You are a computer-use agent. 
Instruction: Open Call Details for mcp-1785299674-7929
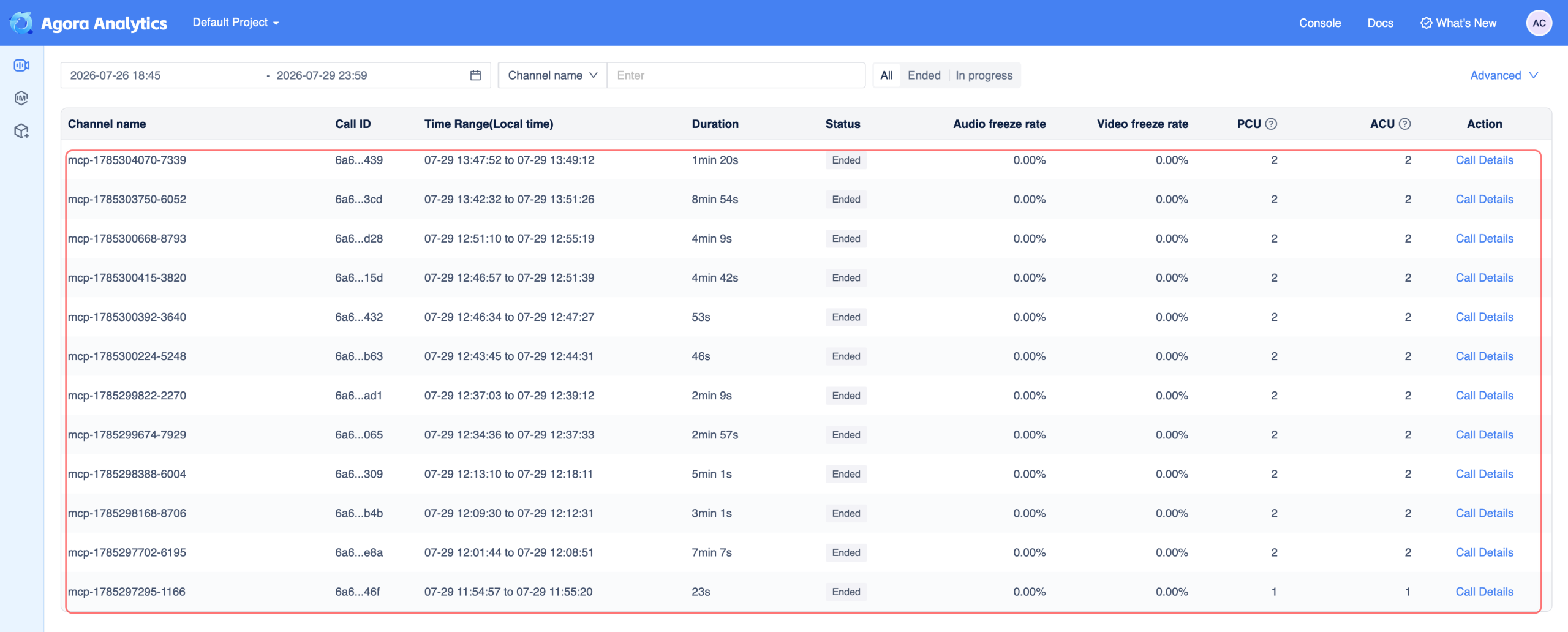coord(1484,434)
